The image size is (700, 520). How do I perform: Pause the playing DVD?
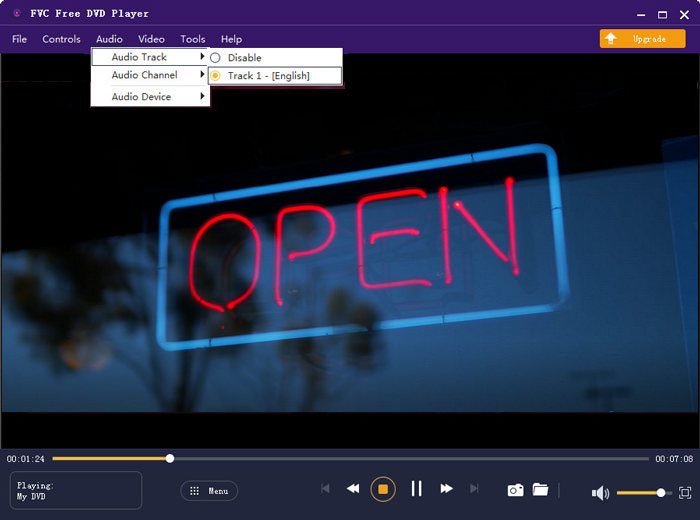tap(417, 489)
